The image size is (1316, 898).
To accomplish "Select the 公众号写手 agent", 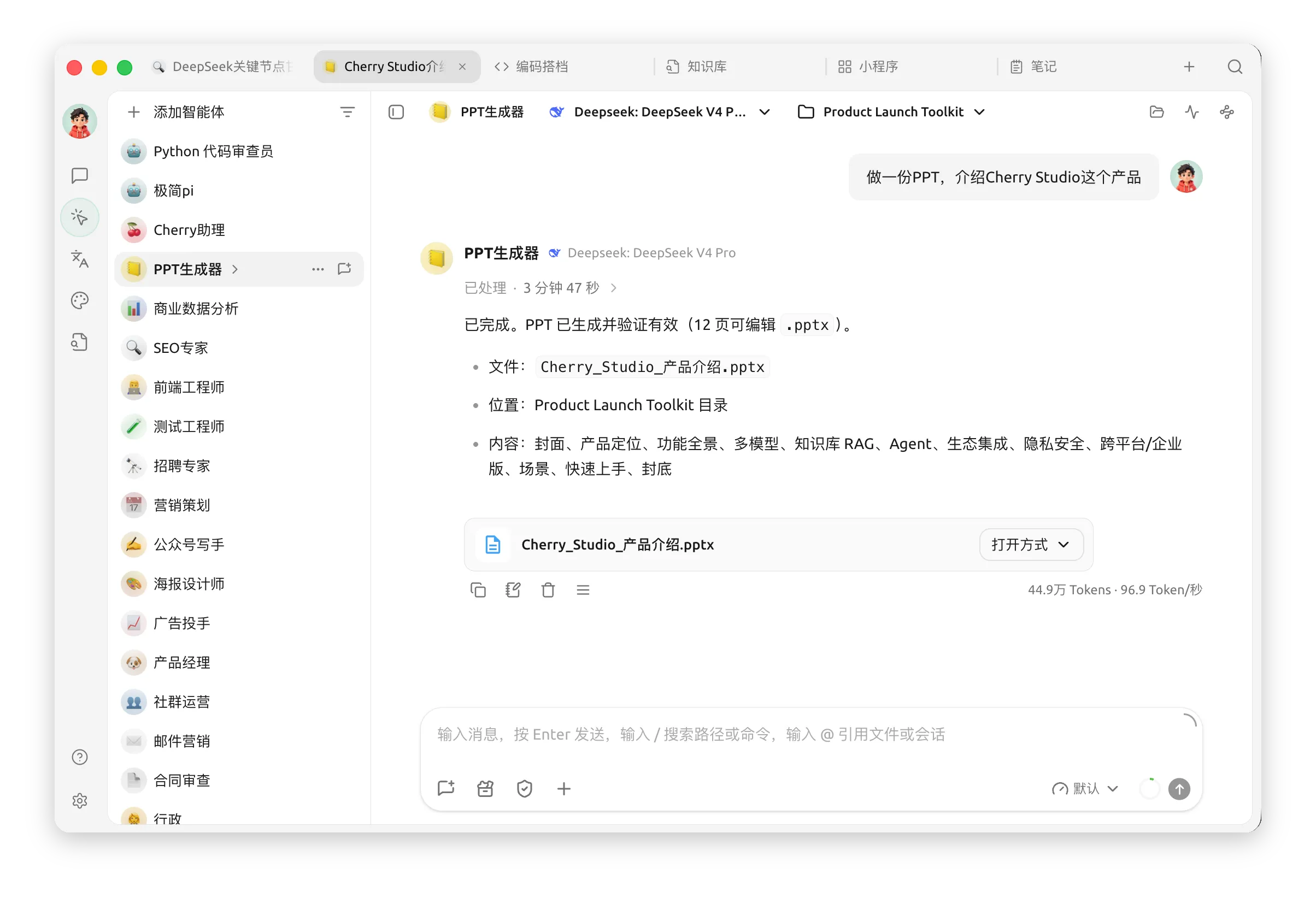I will coord(239,545).
